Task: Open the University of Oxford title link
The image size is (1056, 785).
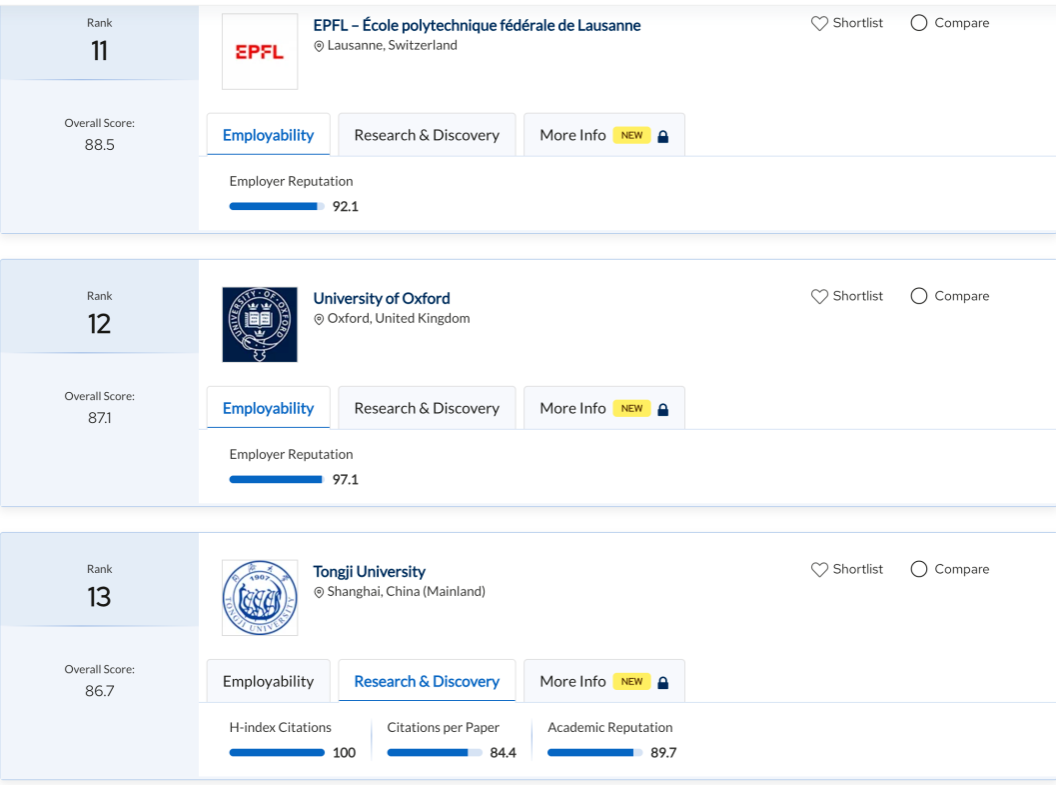Action: tap(381, 298)
